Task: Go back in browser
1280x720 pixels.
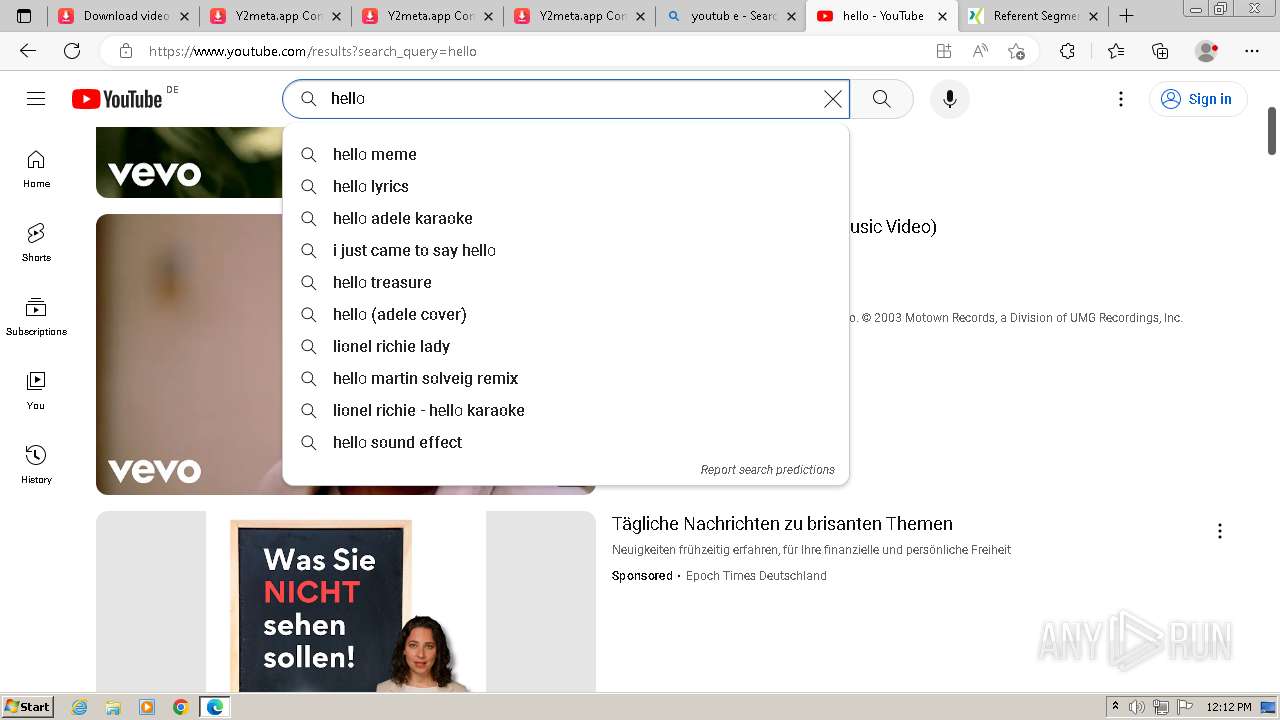Action: pos(28,51)
